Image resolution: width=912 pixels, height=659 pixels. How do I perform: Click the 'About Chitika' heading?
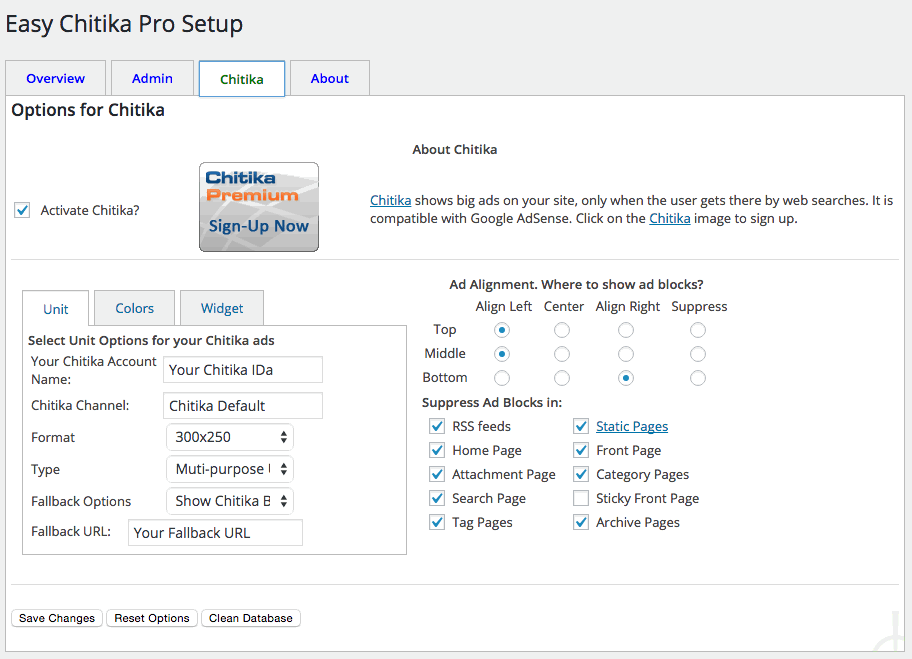[x=455, y=149]
